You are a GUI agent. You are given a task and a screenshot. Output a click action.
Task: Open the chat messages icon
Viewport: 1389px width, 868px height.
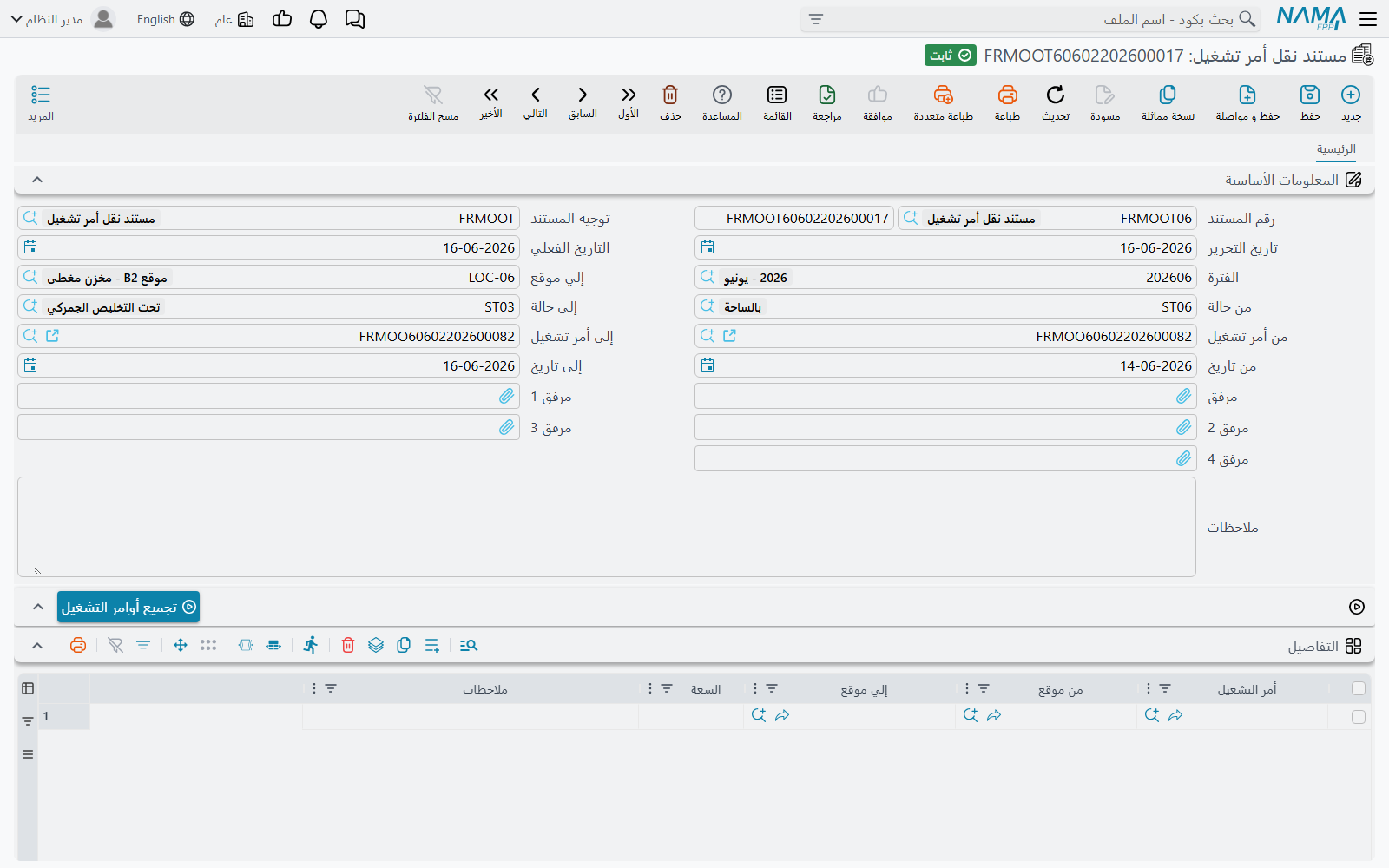coord(355,19)
